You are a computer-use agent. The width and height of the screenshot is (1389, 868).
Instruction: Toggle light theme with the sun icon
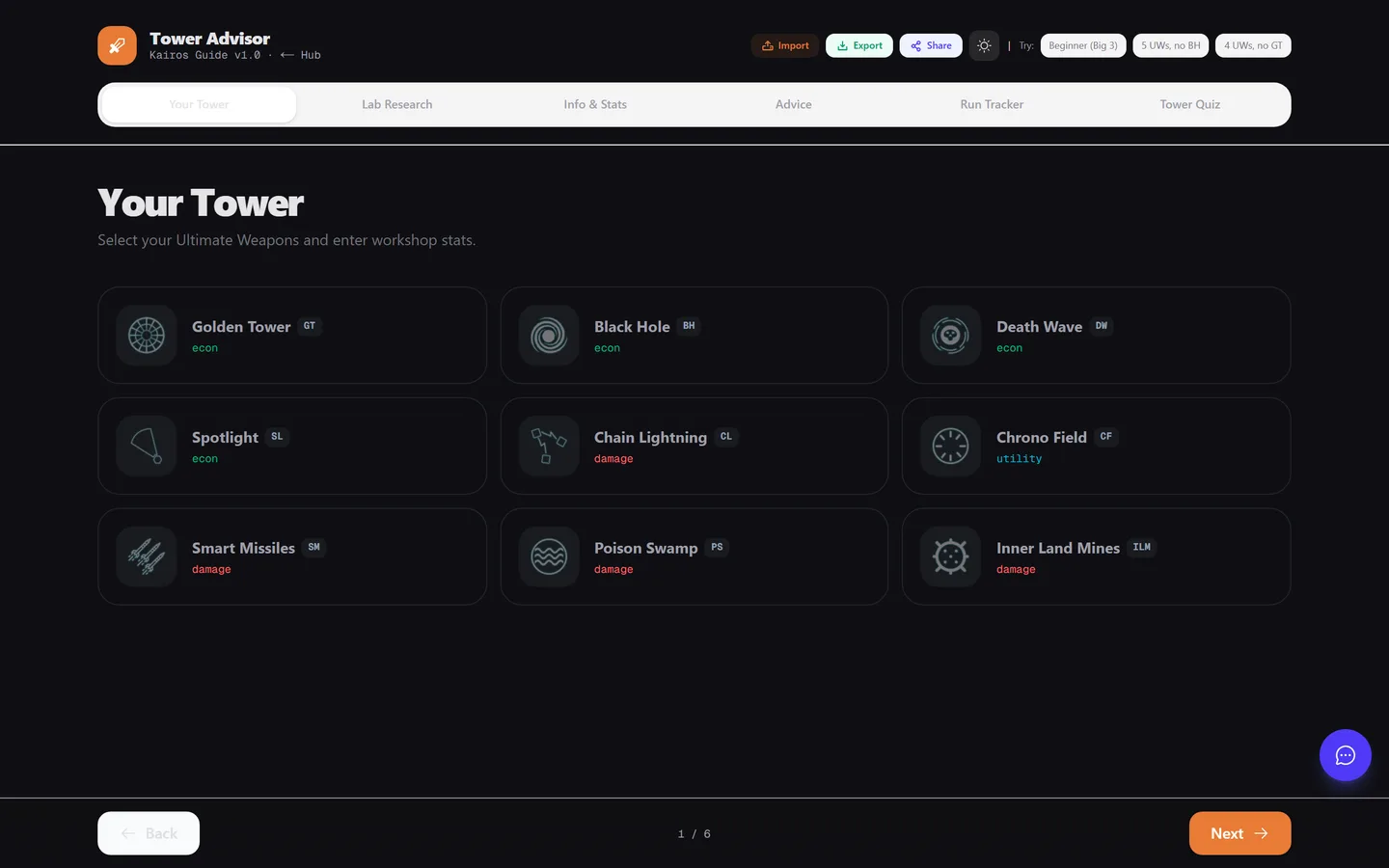click(984, 45)
